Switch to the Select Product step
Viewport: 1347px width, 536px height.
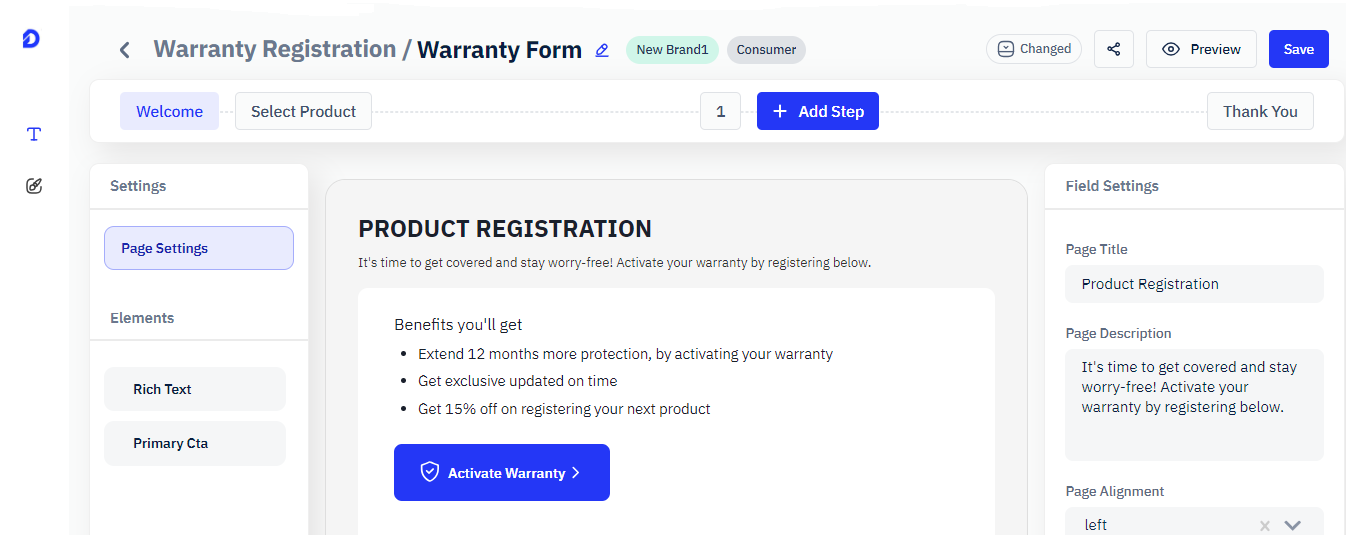pyautogui.click(x=303, y=111)
